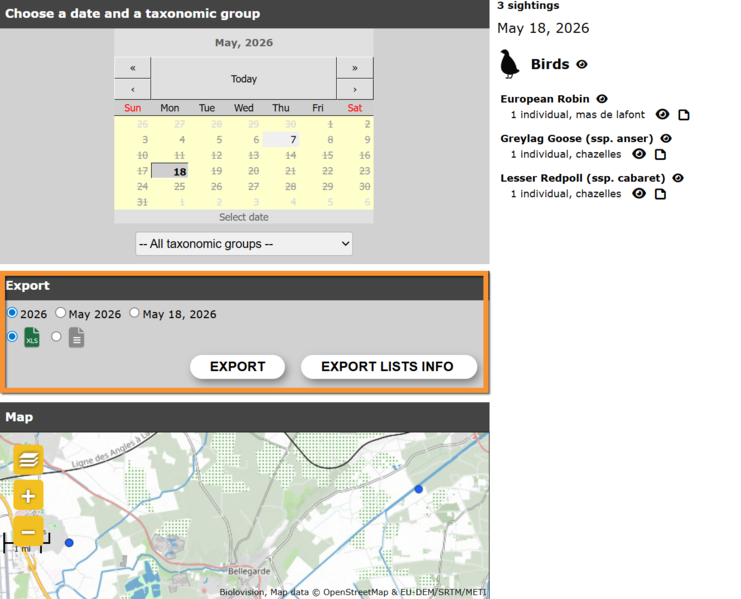
Task: Click the OpenStreetMap attribution text
Action: [356, 592]
